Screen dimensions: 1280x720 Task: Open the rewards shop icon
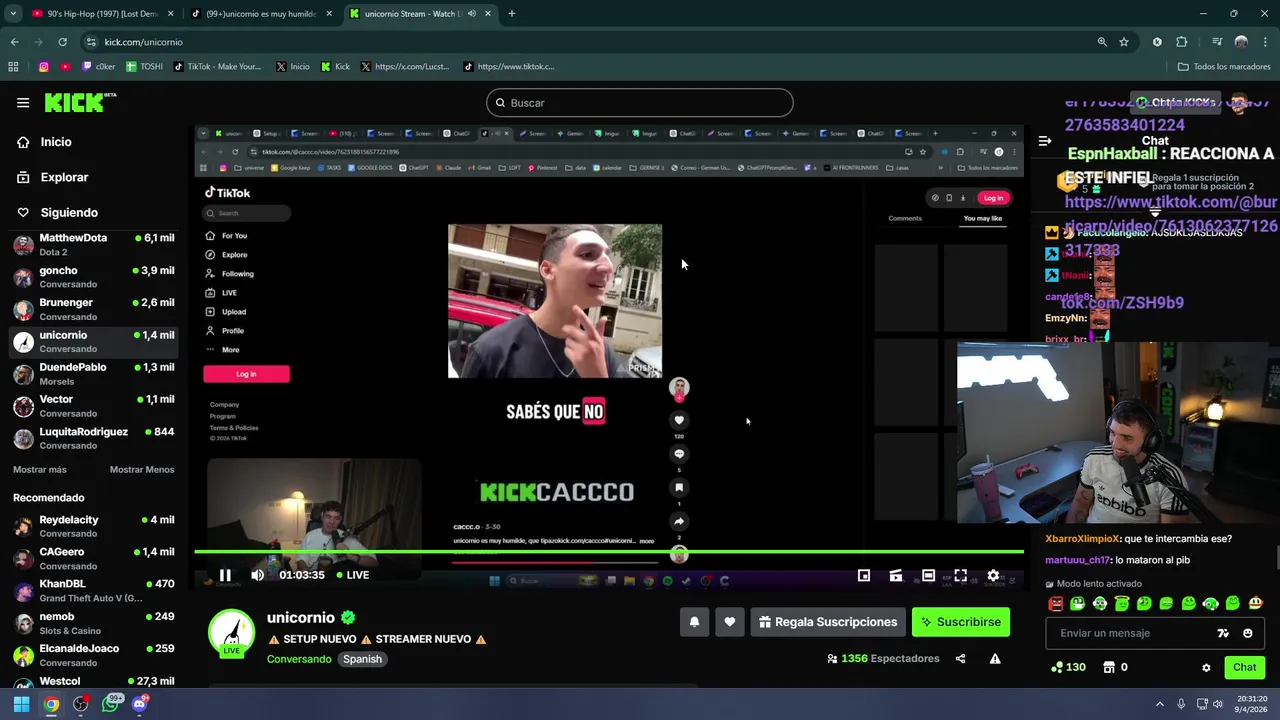[1109, 667]
